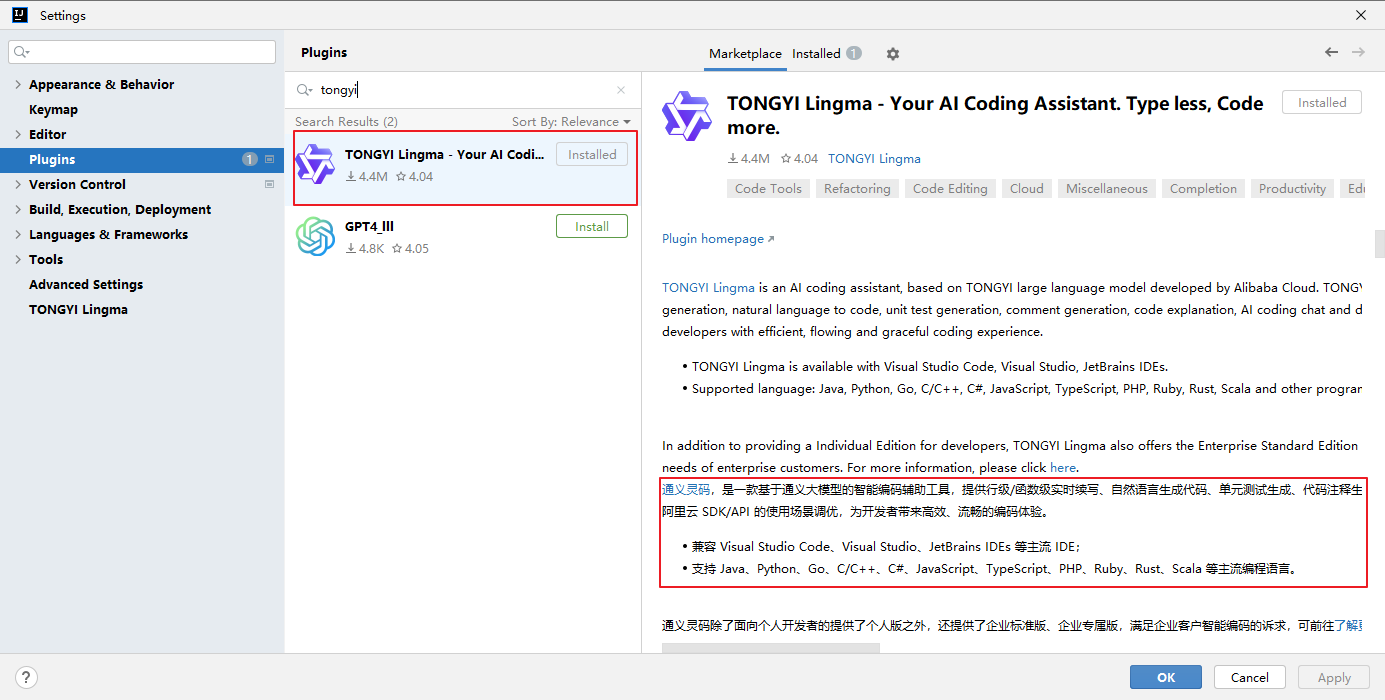Screen dimensions: 1385x700
Task: Open the Plugin homepage link
Action: click(x=718, y=239)
